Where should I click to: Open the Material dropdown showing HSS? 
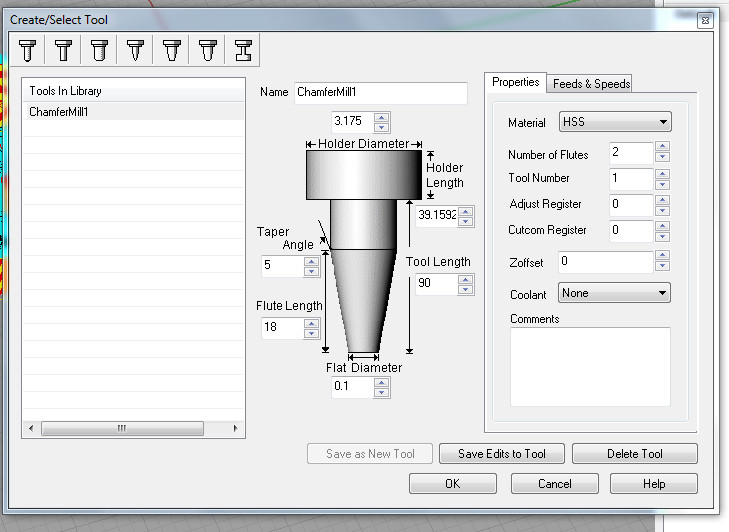pos(614,122)
